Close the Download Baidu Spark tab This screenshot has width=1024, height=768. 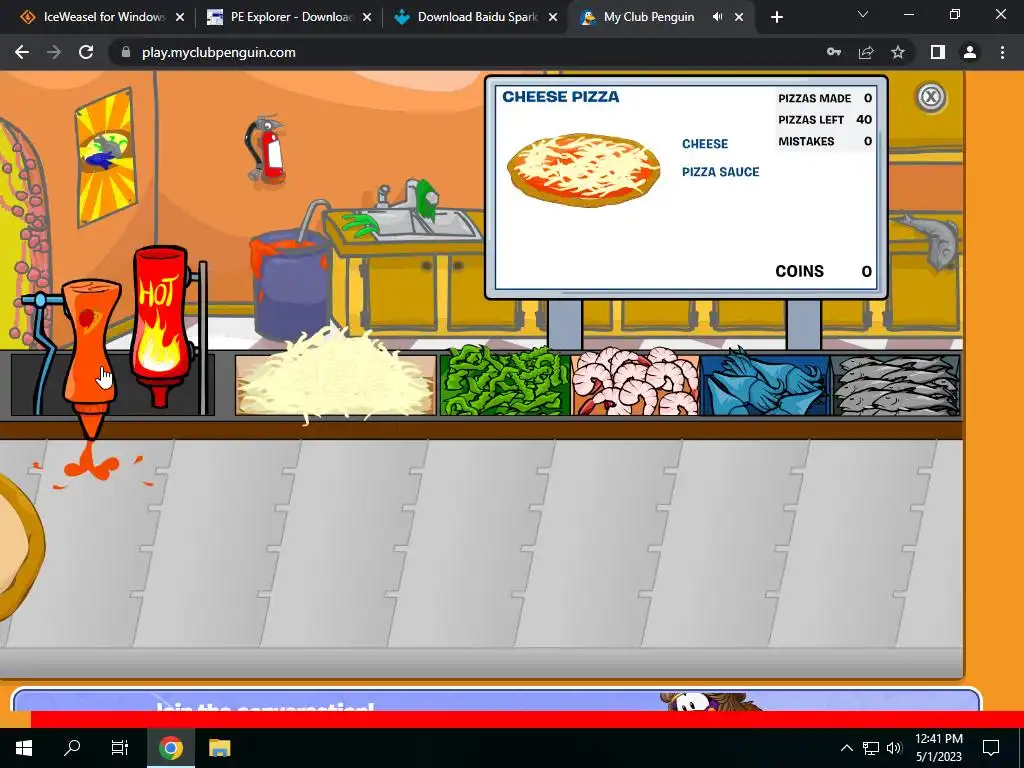click(x=553, y=17)
